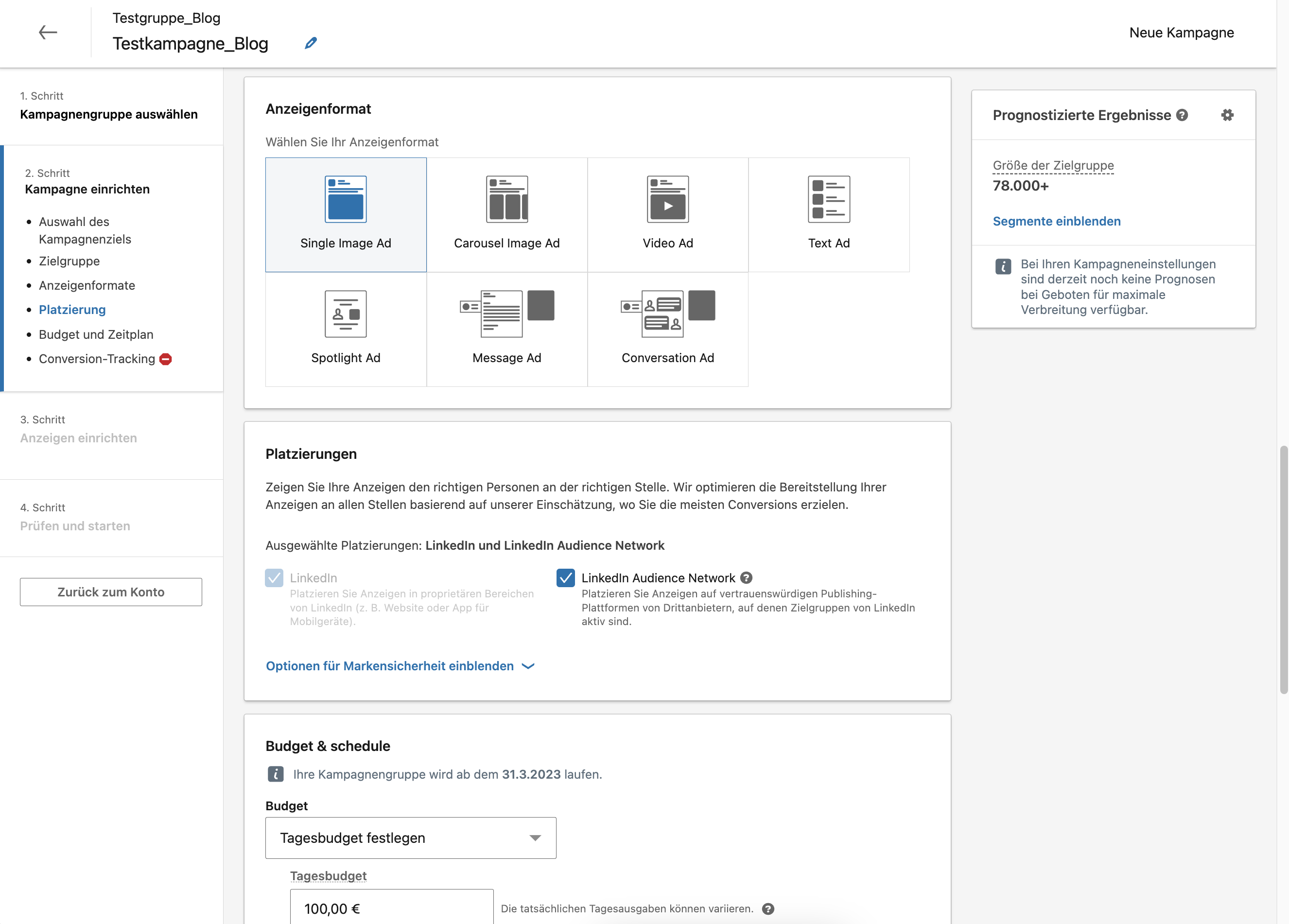Choose the Carousel Image Ad format

506,214
